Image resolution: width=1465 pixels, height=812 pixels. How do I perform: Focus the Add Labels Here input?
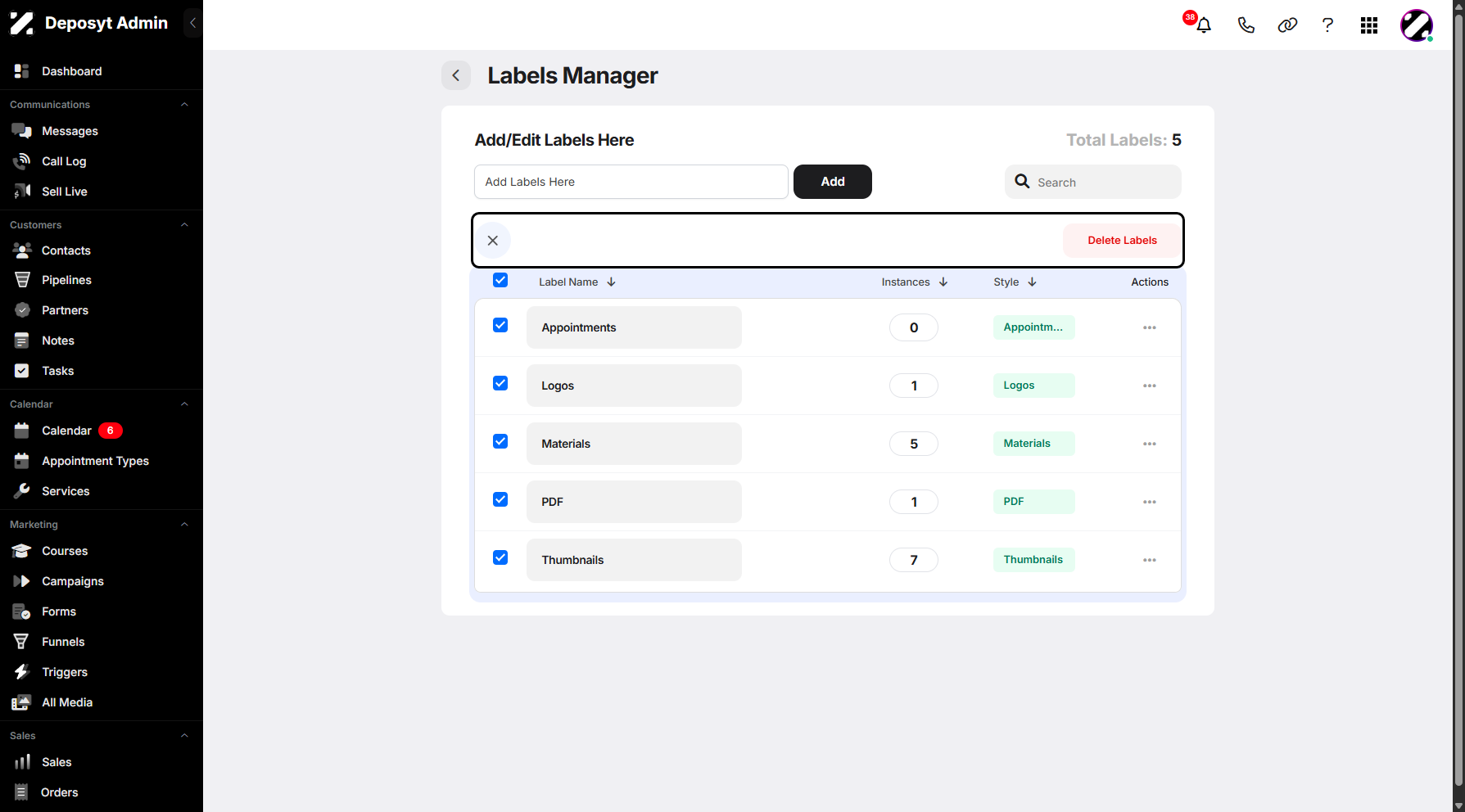[x=631, y=182]
